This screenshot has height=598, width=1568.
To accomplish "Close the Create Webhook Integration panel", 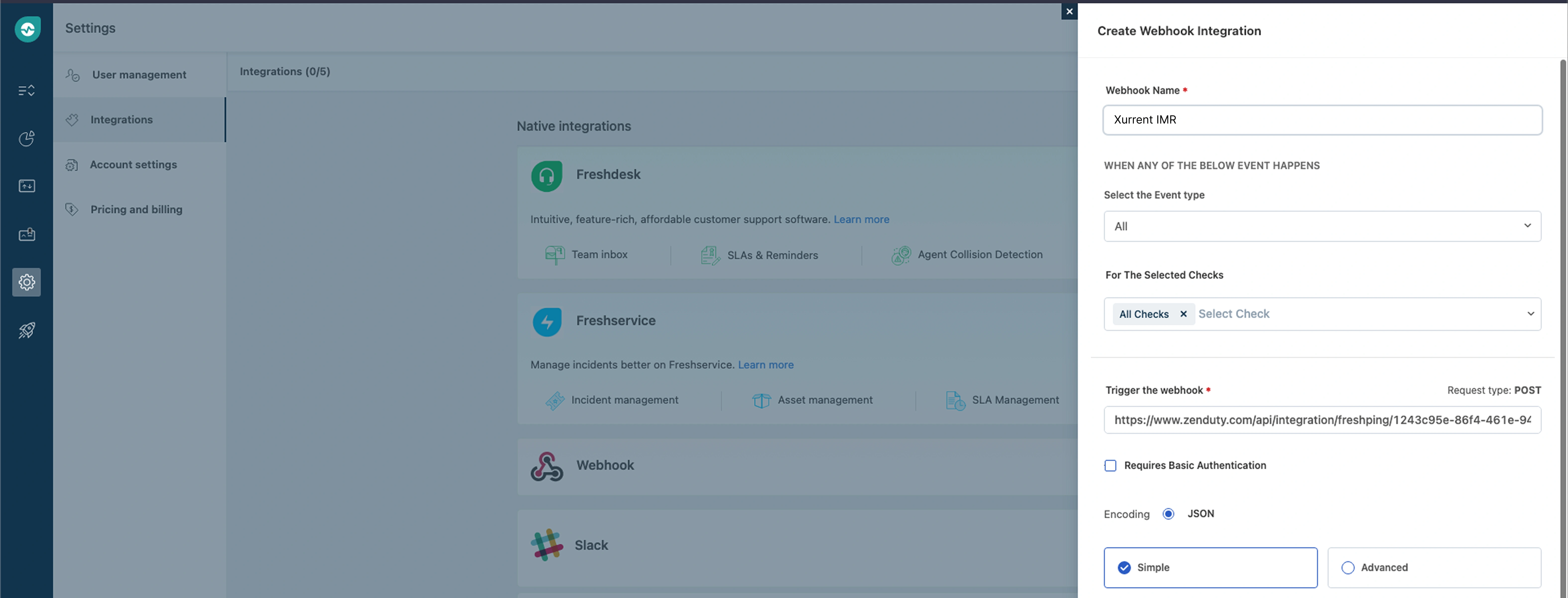I will tap(1069, 11).
